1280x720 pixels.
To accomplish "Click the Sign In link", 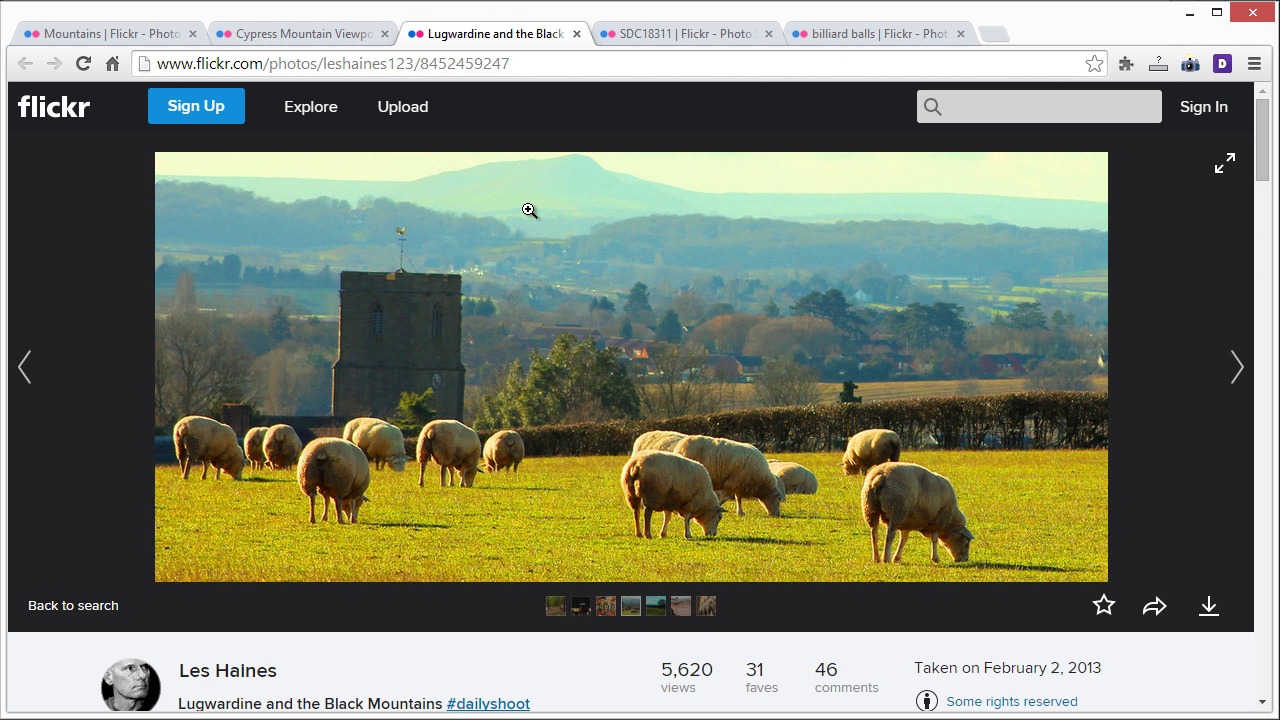I will pyautogui.click(x=1204, y=107).
